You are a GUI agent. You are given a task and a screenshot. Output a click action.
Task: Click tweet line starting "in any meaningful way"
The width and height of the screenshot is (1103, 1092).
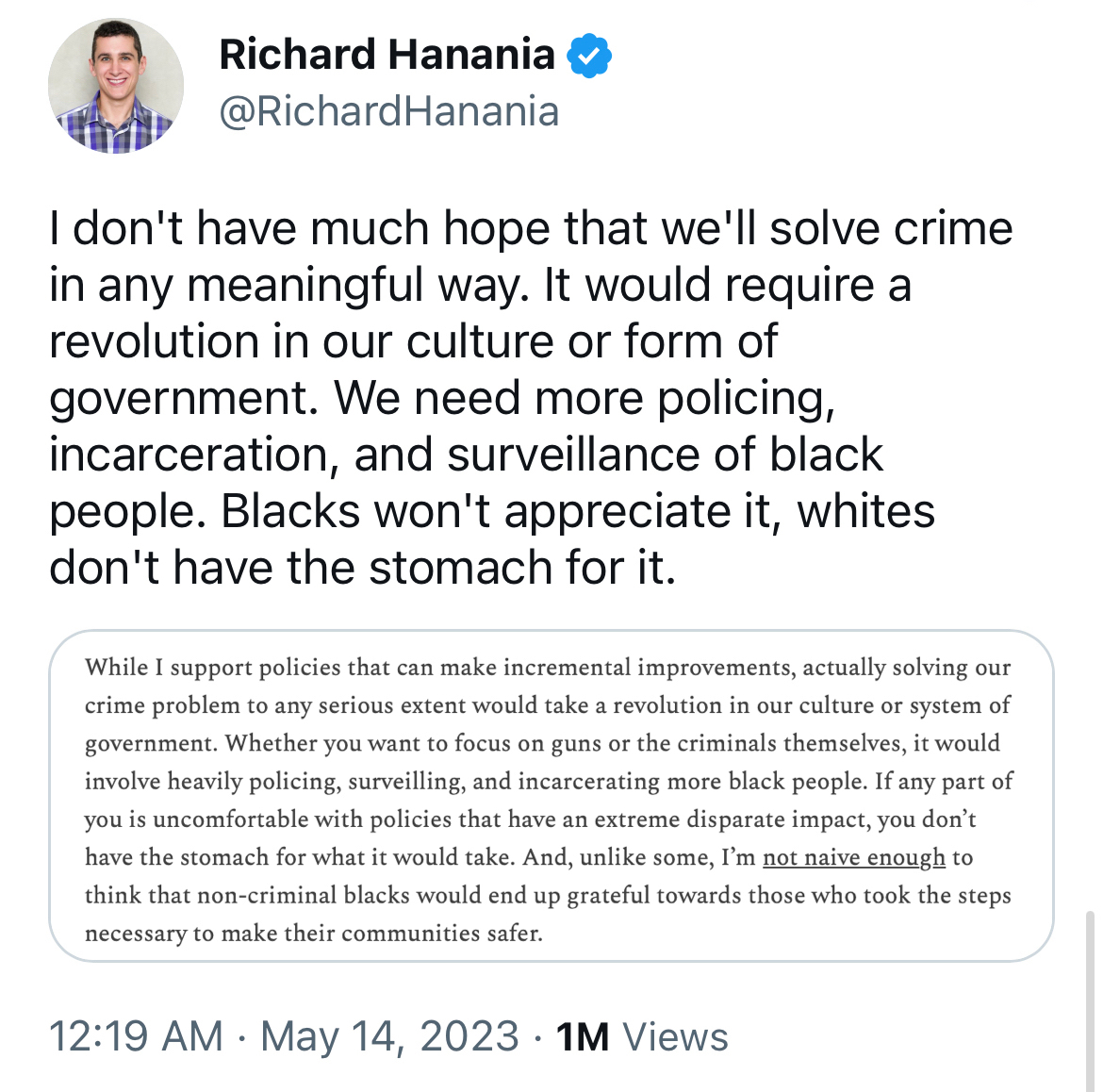pyautogui.click(x=480, y=285)
